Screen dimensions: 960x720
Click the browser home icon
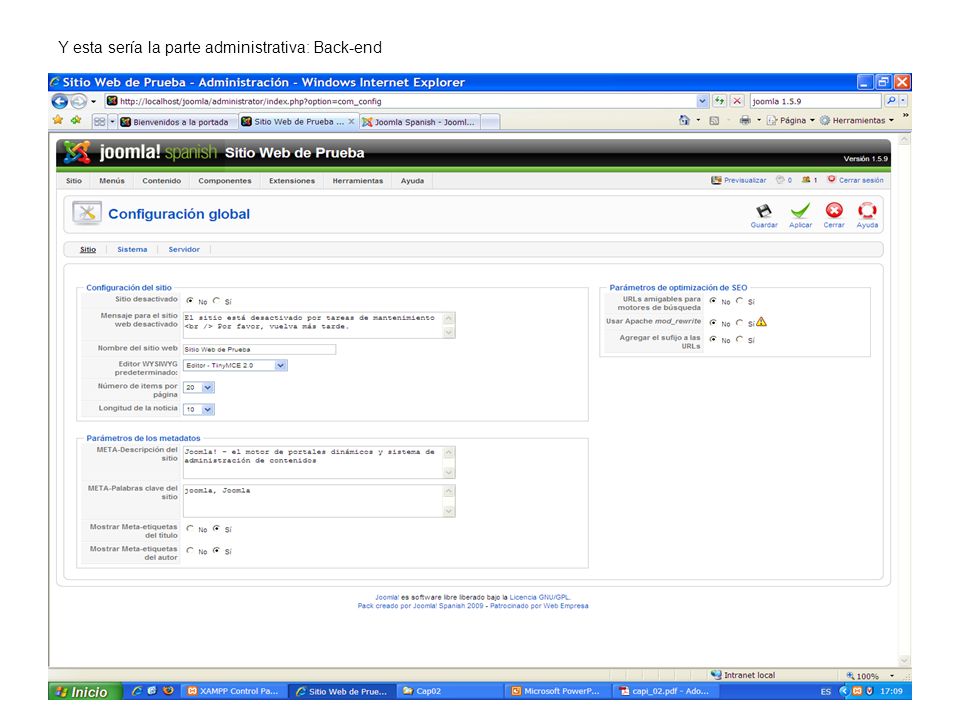coord(684,120)
